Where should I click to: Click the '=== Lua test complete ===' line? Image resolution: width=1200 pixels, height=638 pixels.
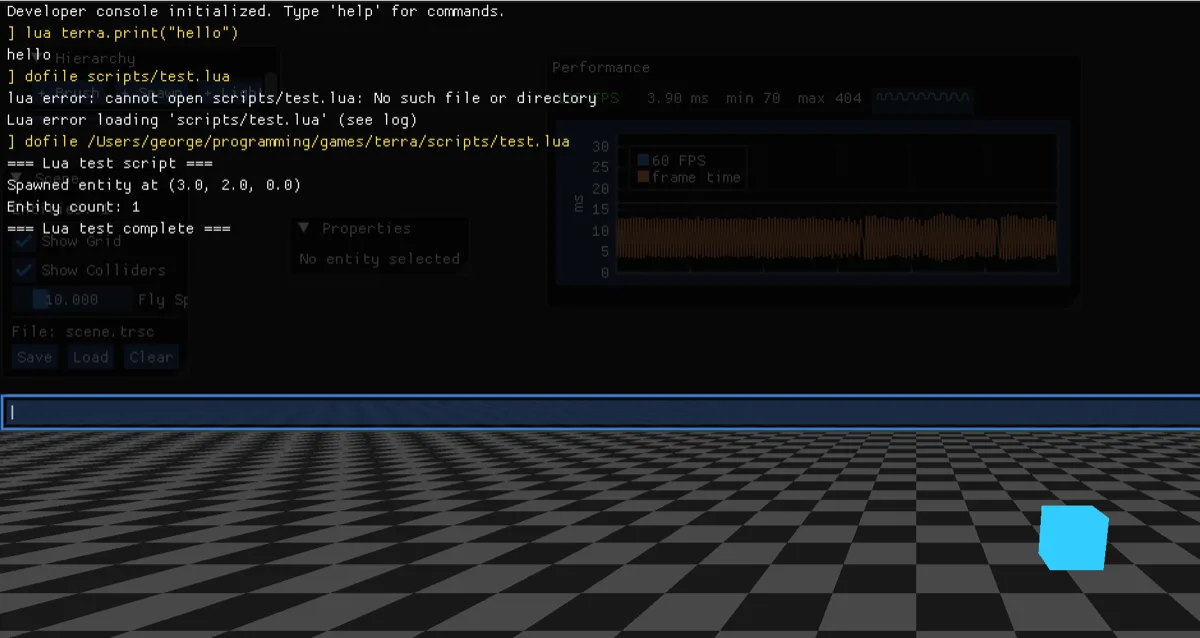coord(119,228)
